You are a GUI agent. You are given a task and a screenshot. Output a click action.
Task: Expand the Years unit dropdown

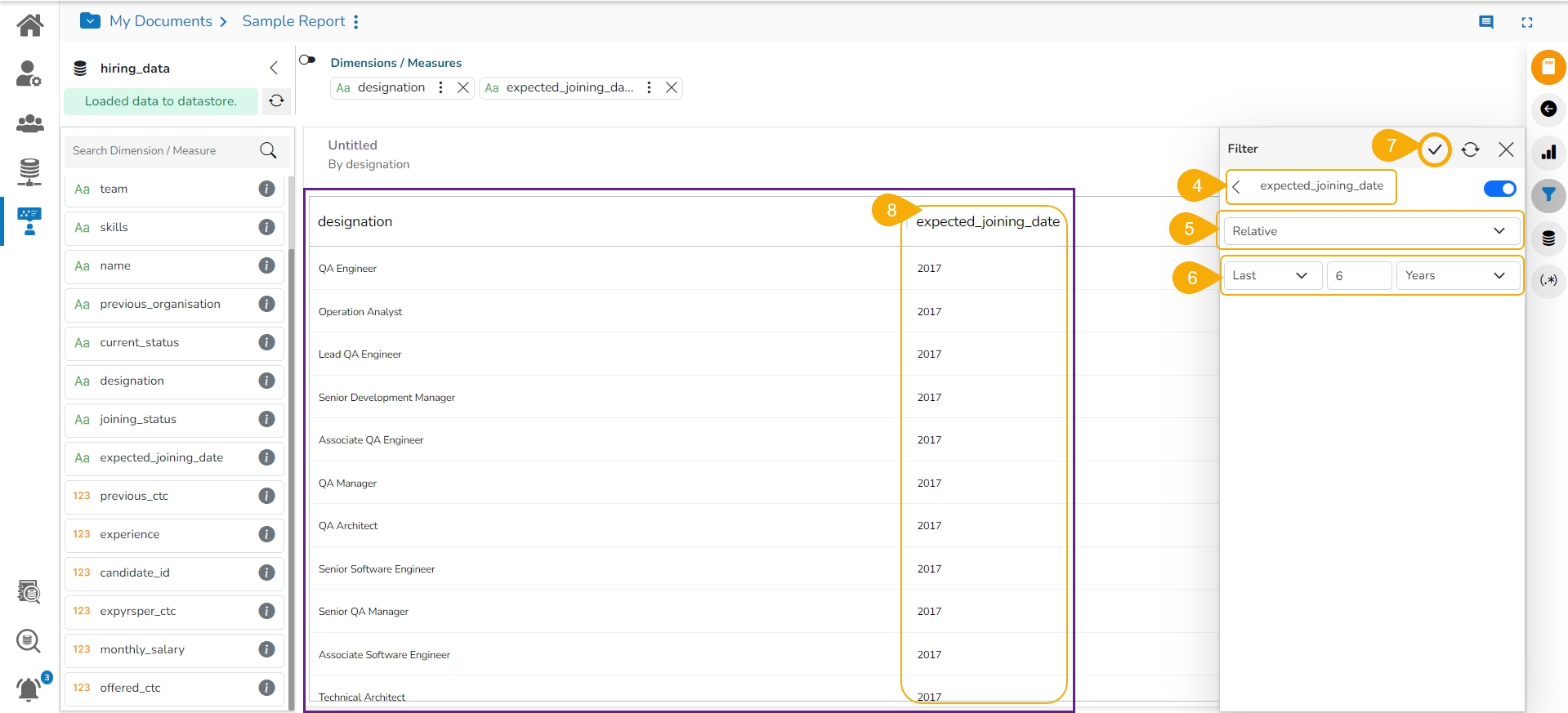coord(1455,276)
